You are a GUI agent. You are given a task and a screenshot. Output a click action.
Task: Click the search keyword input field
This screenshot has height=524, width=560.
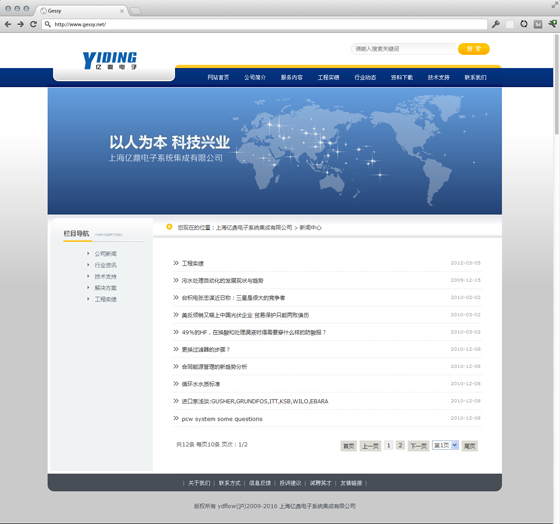(x=404, y=49)
